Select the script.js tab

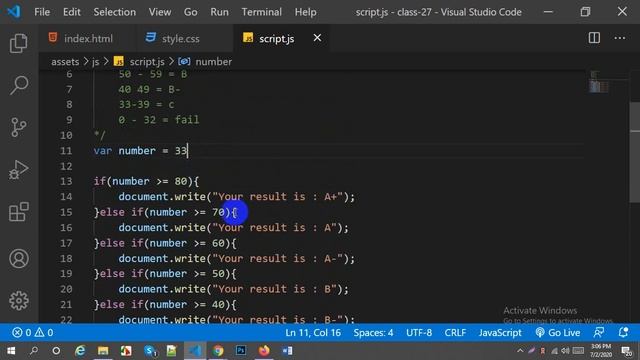276,38
